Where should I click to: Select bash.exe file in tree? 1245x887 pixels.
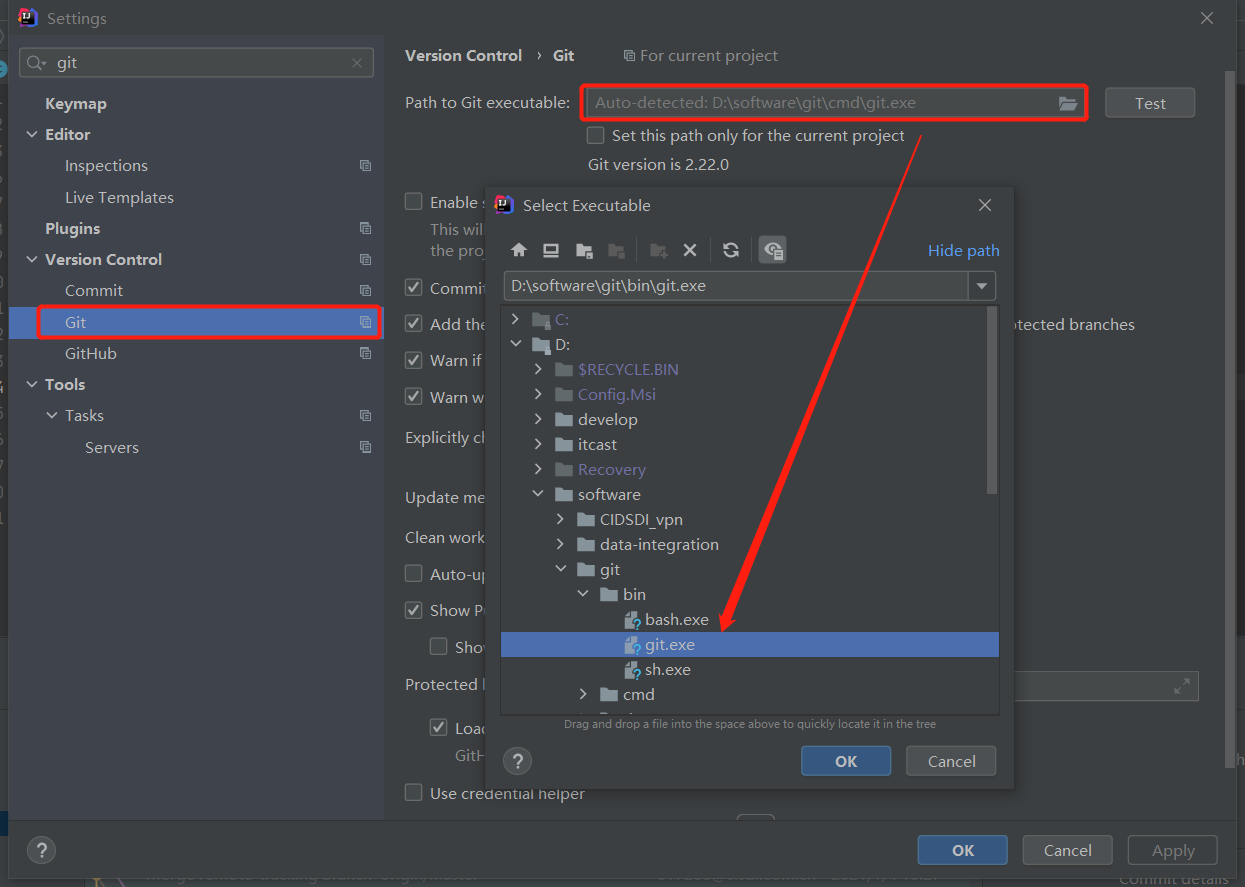click(676, 620)
